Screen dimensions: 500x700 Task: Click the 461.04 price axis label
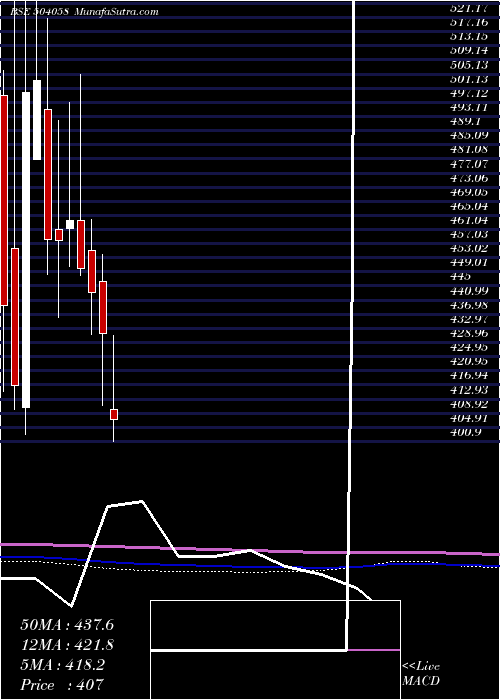[470, 221]
